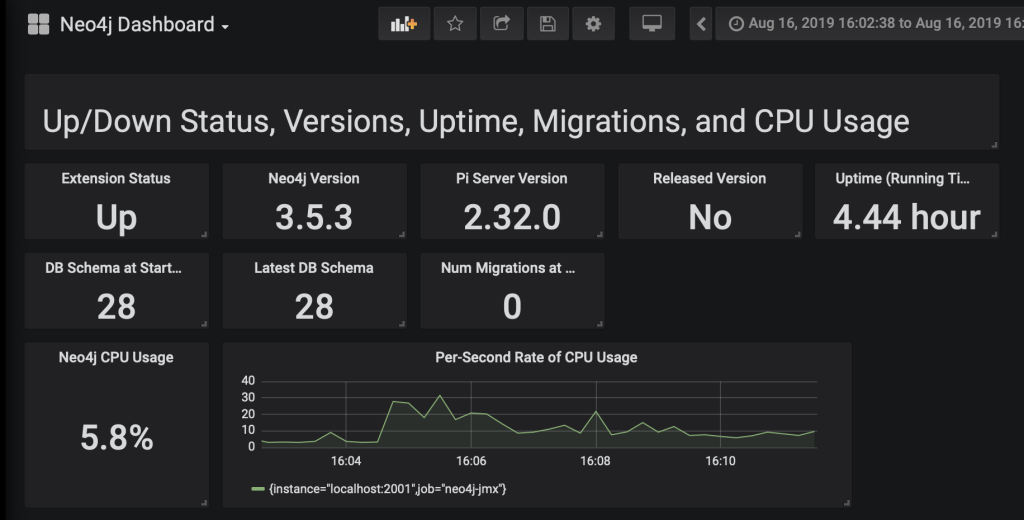Open the time range picker
1024x520 pixels.
pyautogui.click(x=870, y=24)
